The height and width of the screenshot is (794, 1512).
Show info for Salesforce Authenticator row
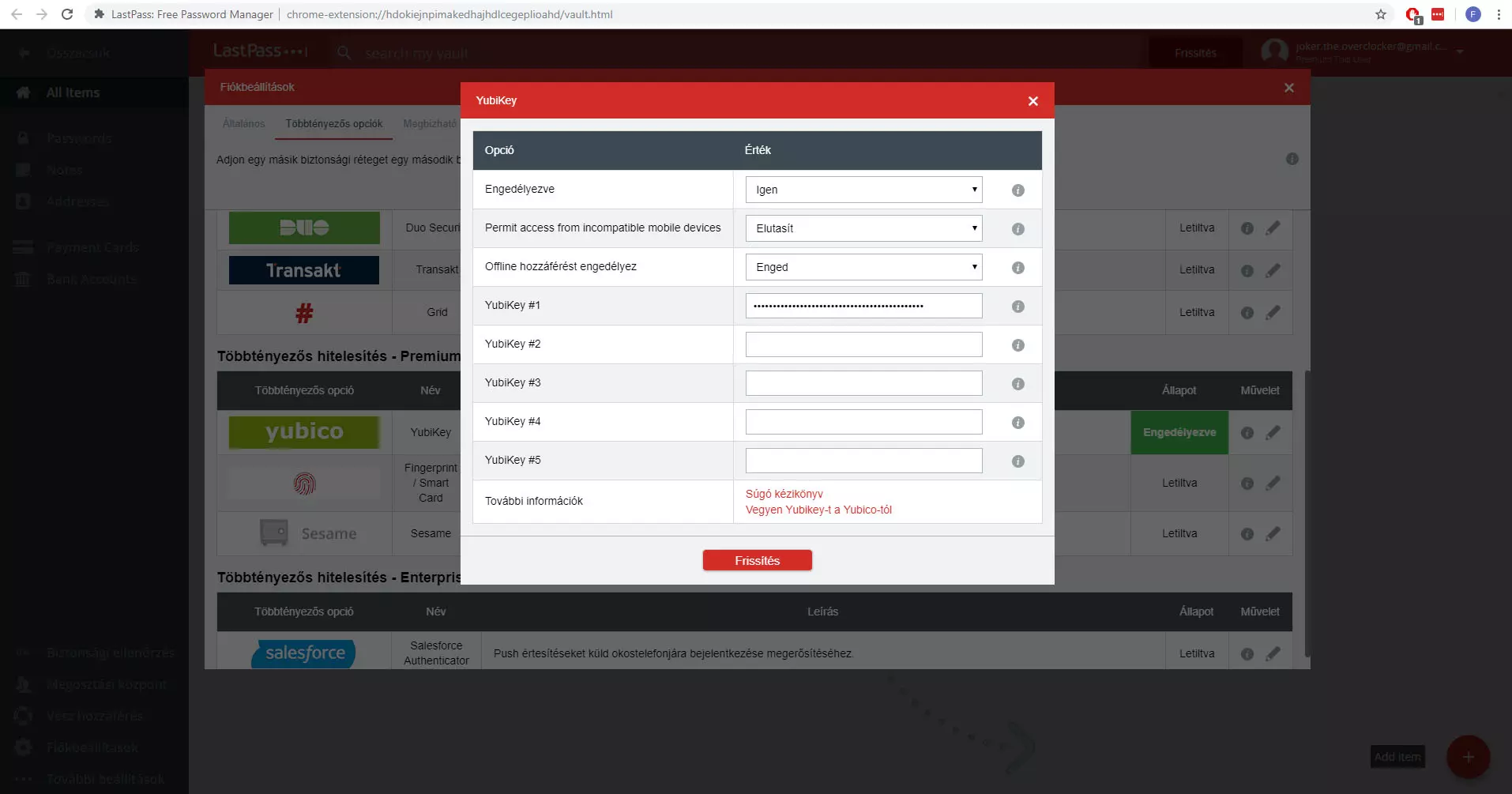tap(1247, 654)
